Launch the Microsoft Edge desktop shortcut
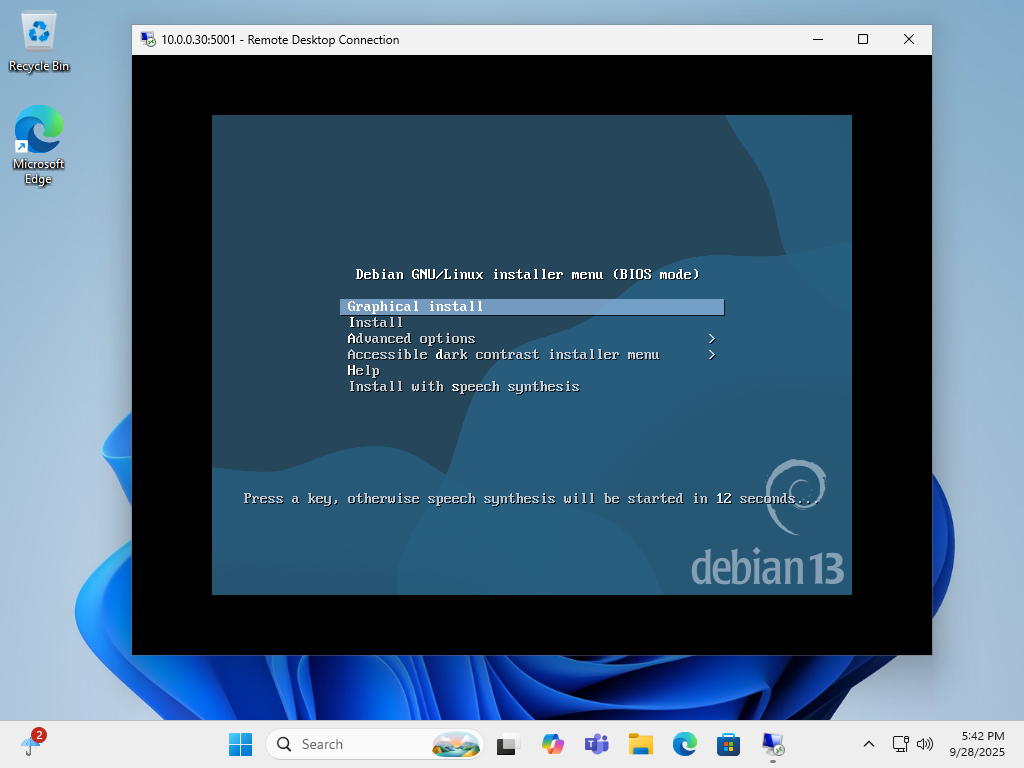The width and height of the screenshot is (1024, 768). click(38, 133)
